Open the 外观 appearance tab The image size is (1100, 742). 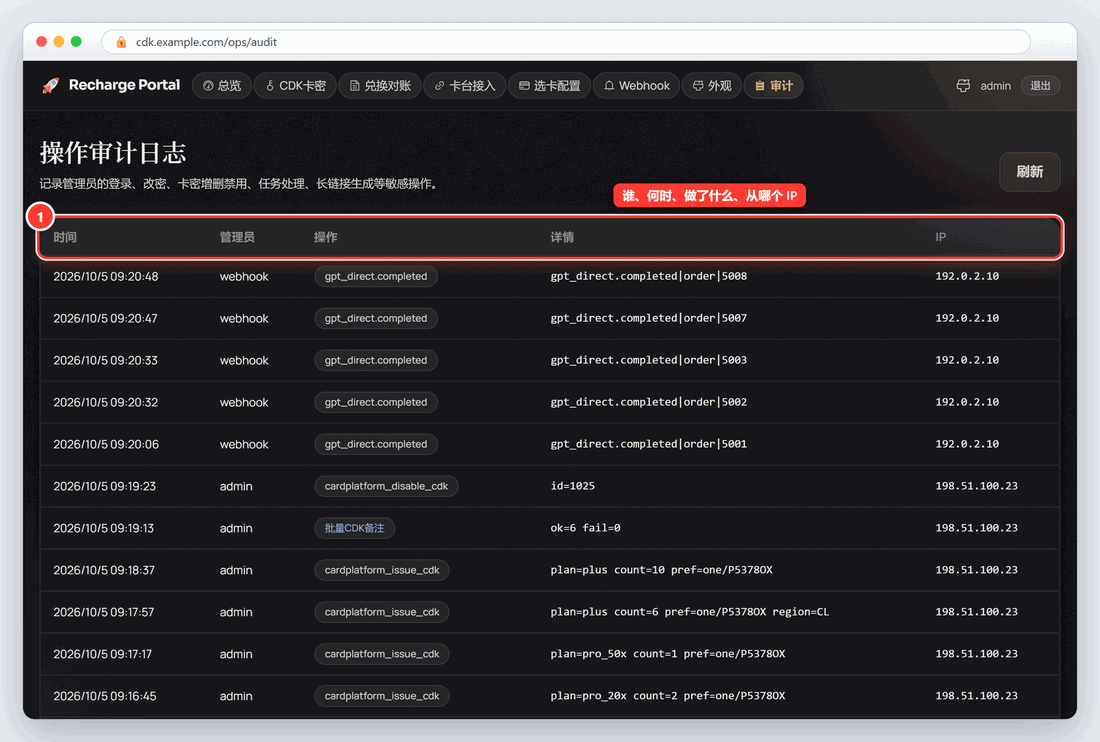pos(712,86)
